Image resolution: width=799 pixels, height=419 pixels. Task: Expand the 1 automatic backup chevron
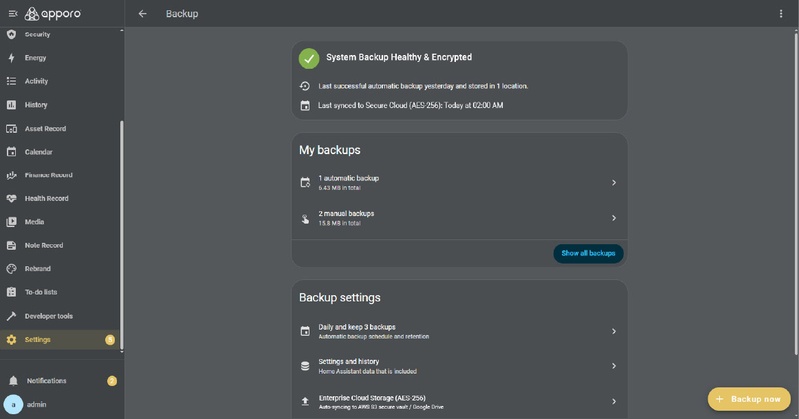(x=614, y=182)
